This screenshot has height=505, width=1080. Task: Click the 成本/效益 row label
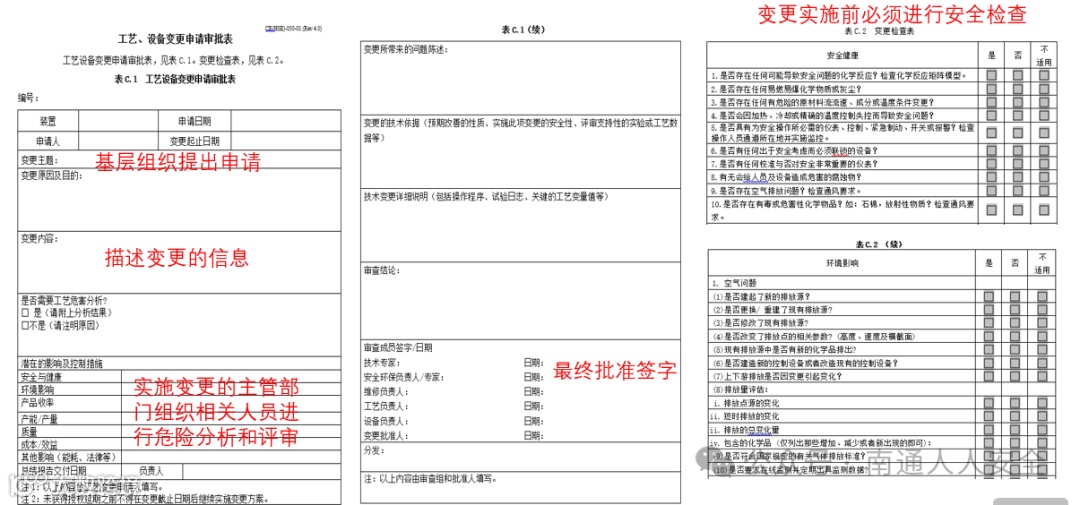coord(39,444)
